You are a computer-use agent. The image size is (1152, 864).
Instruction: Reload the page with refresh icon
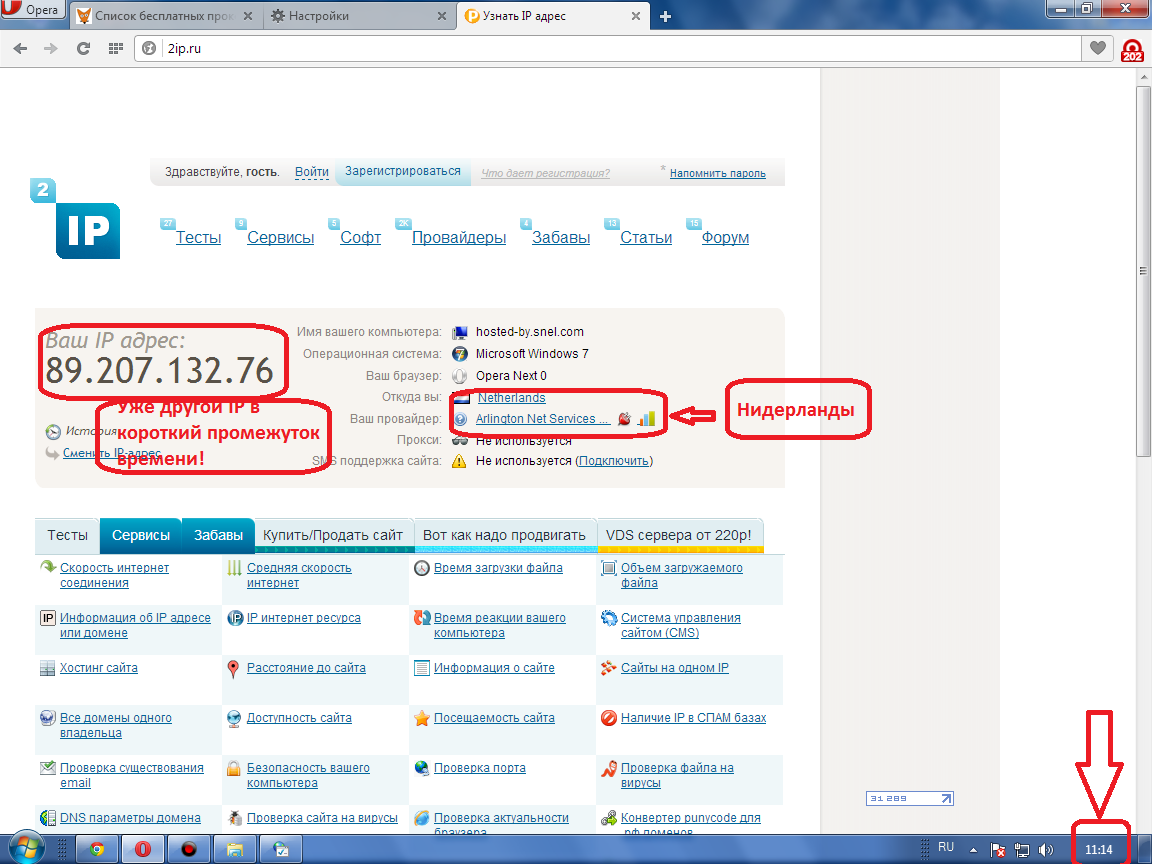coord(83,48)
